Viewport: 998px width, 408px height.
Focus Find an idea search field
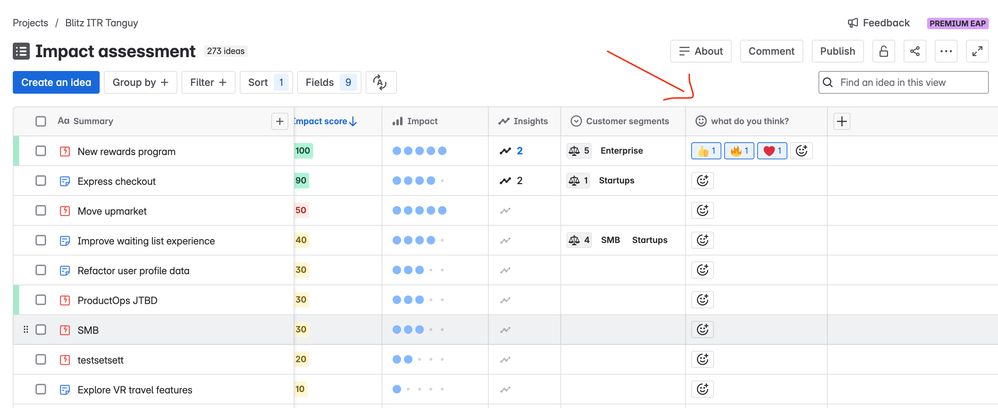(903, 83)
